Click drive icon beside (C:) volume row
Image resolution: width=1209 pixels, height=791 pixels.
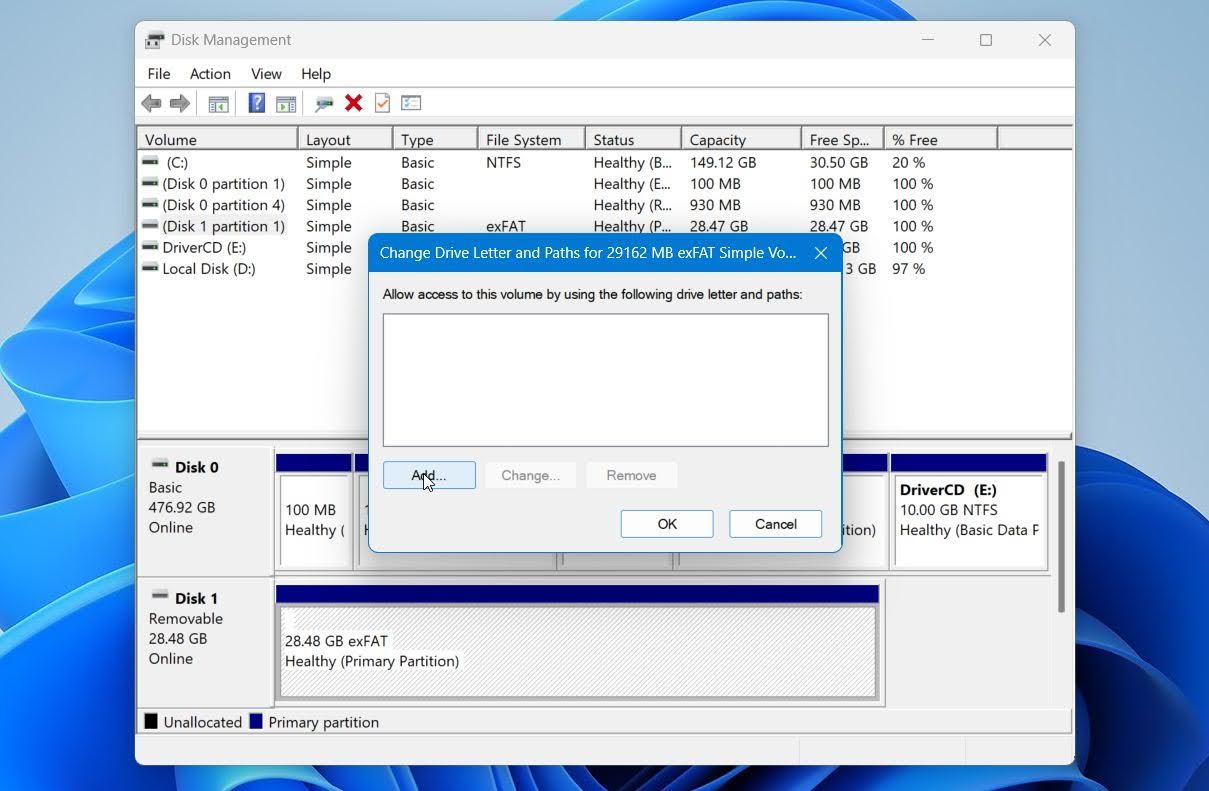[150, 162]
